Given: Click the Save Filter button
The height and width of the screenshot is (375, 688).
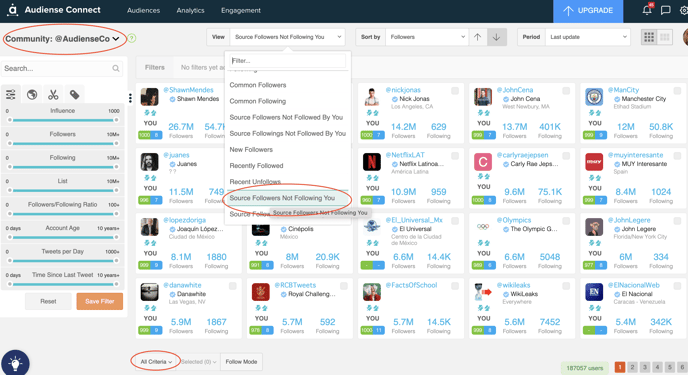Looking at the screenshot, I should (x=100, y=302).
